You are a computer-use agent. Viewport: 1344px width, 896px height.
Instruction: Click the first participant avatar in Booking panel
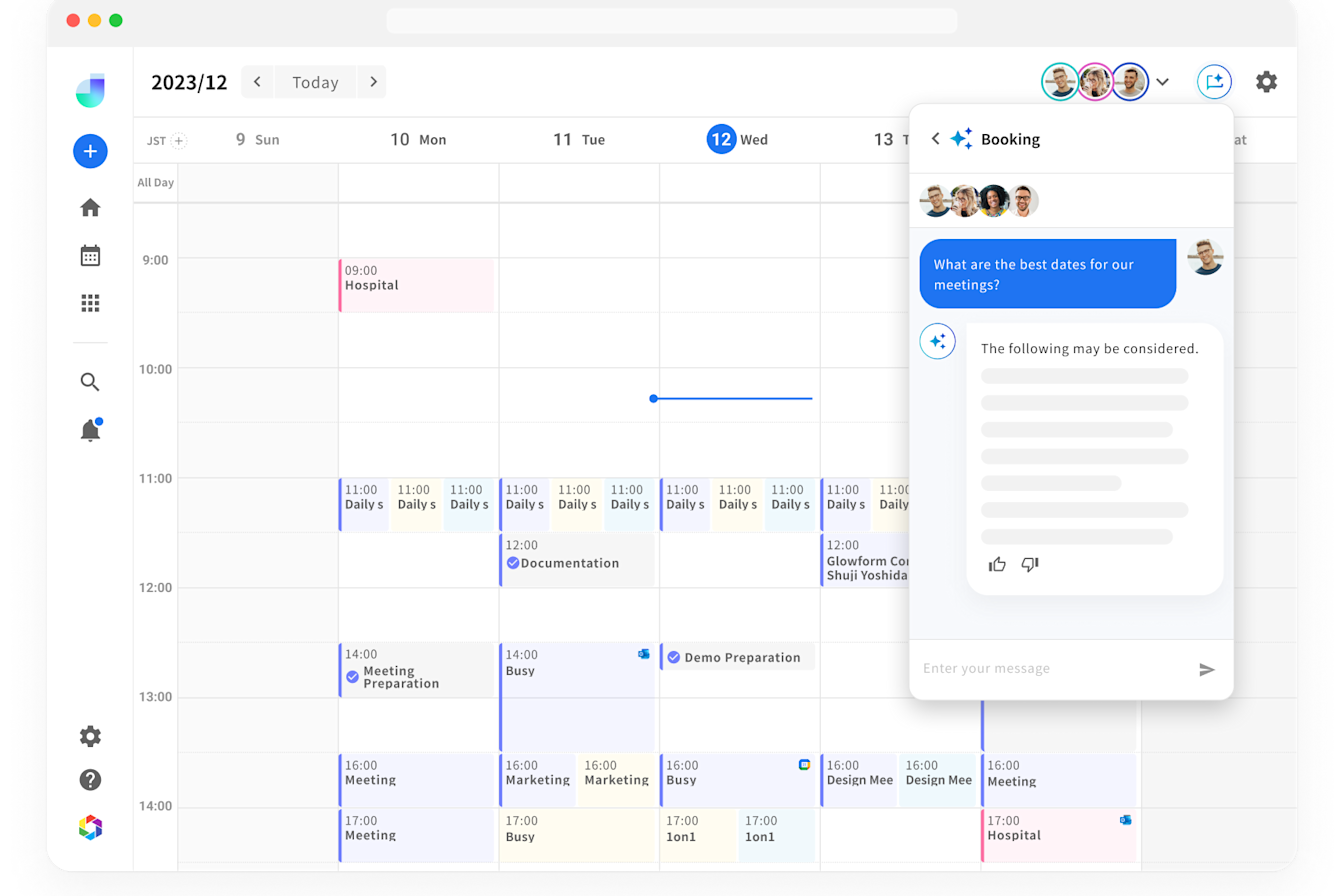tap(936, 201)
